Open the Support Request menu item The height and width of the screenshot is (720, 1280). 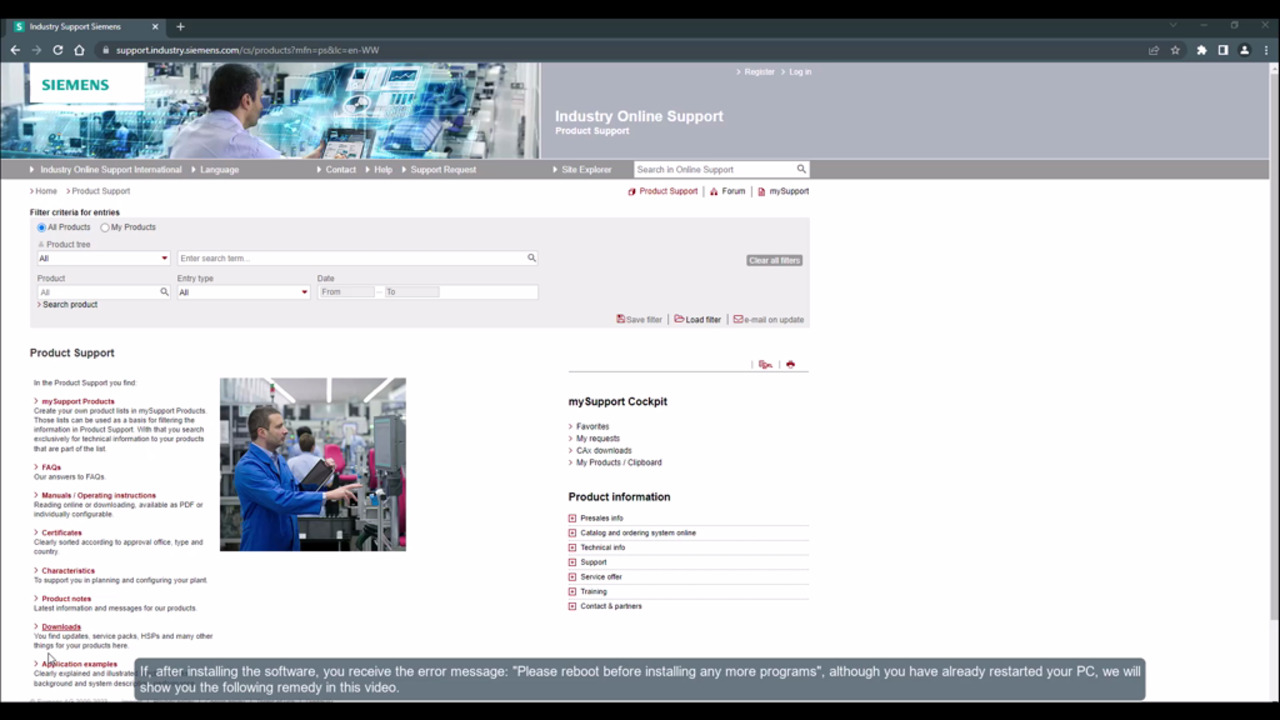point(442,170)
